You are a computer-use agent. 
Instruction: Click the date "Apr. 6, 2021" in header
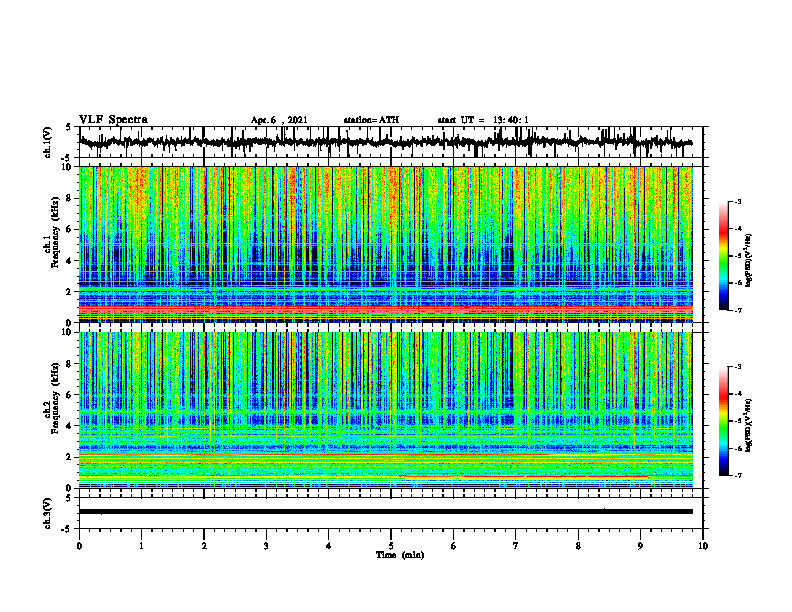[279, 120]
